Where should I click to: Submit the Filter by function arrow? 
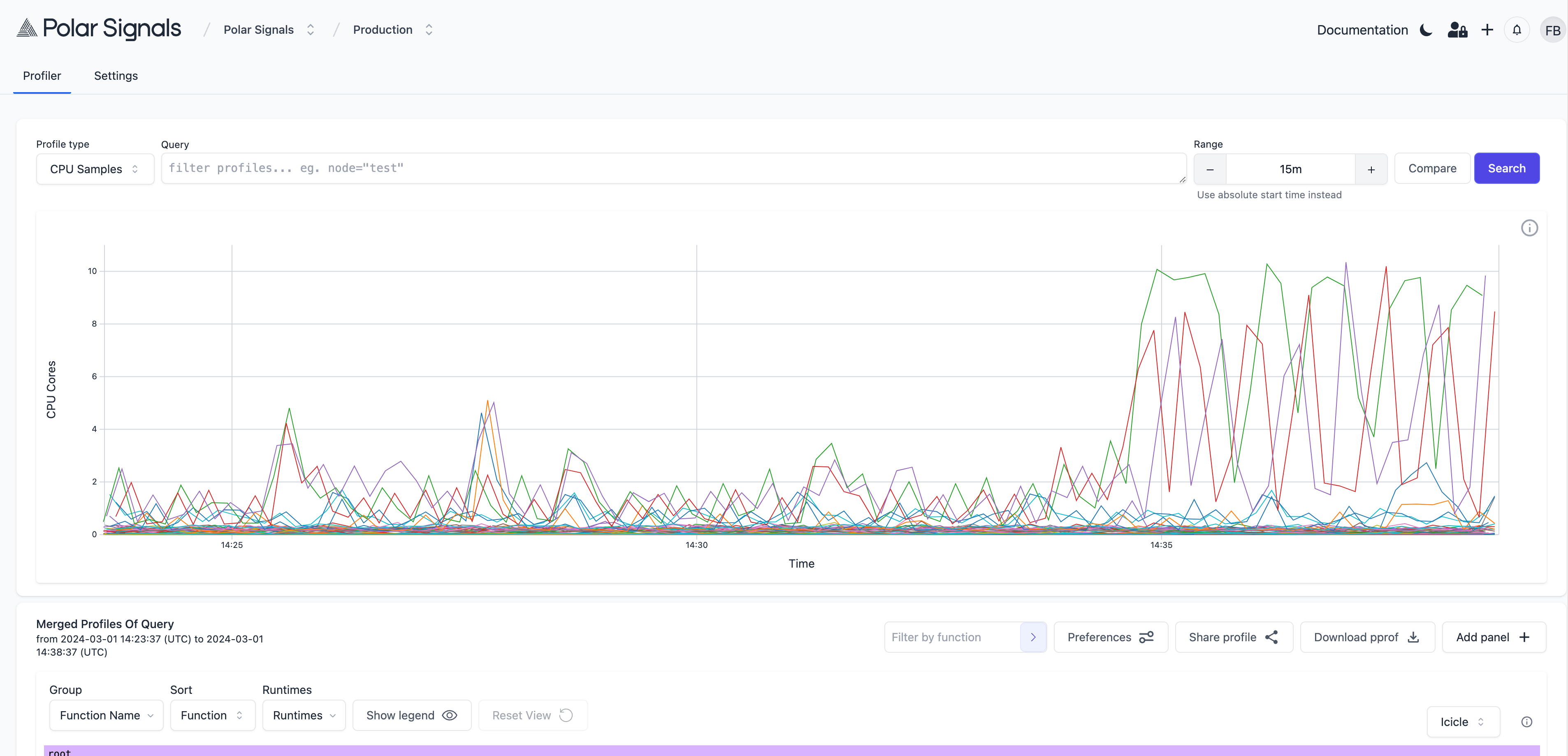[1033, 637]
